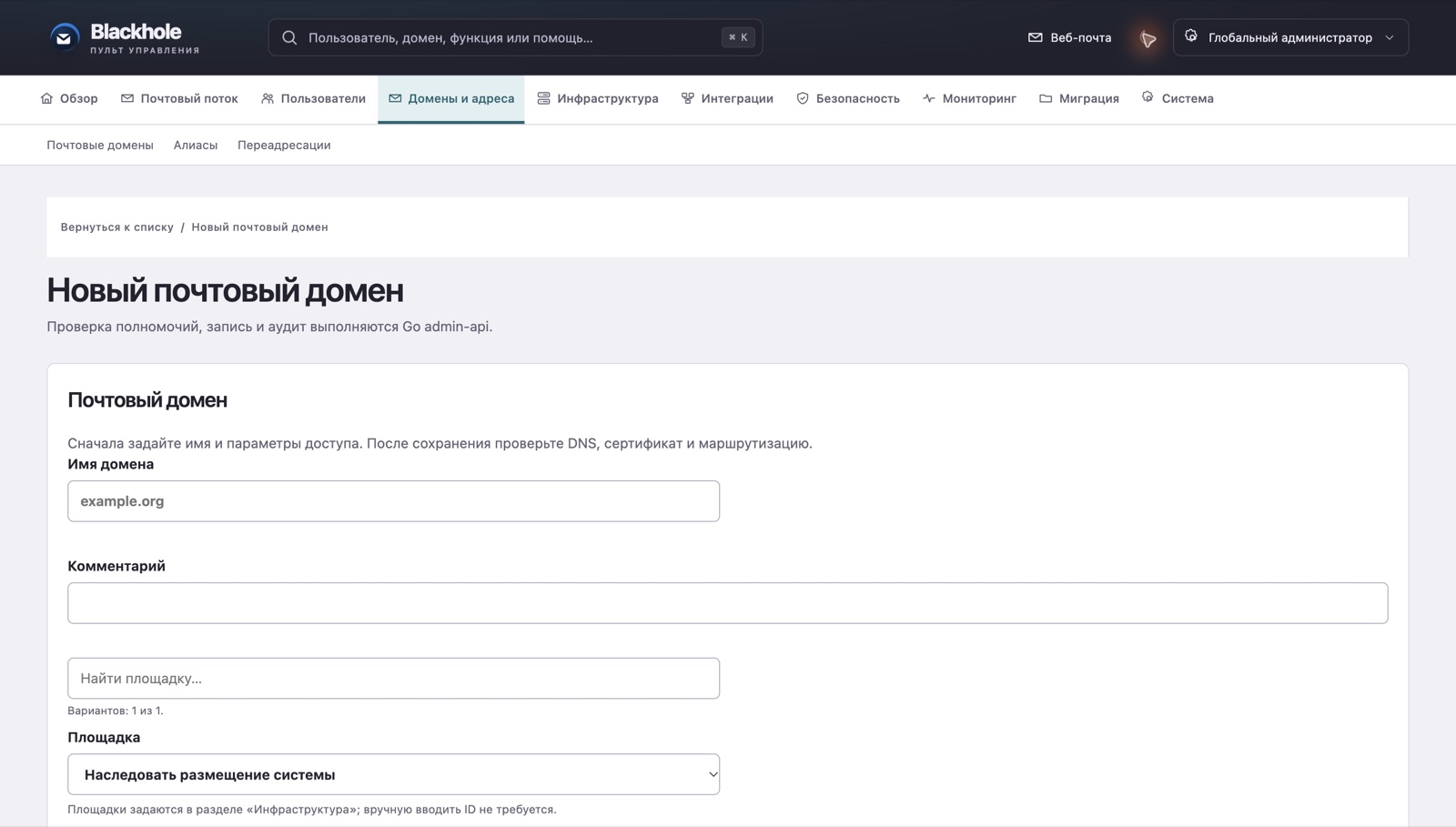Open the Миграция folder icon

(x=1046, y=98)
